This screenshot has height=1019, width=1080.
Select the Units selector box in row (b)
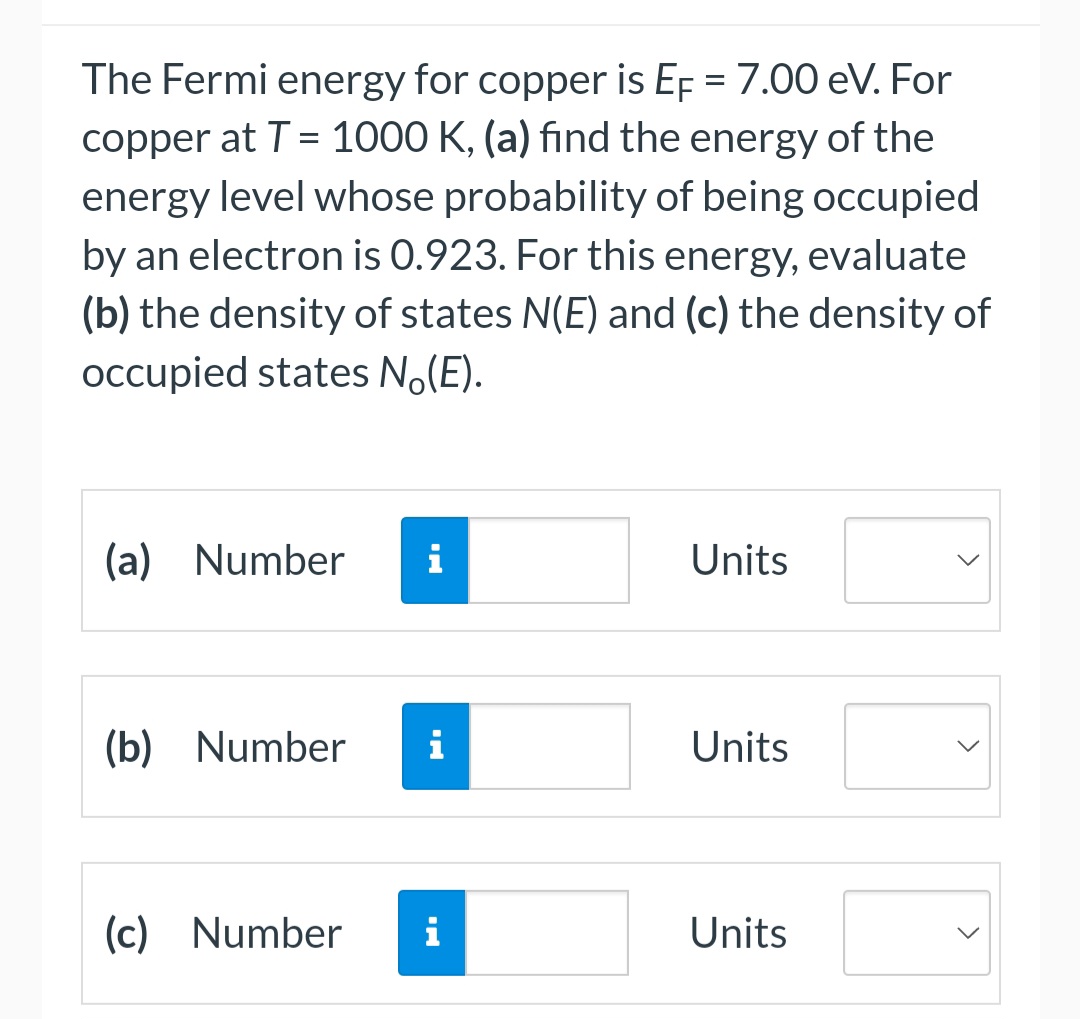(x=917, y=746)
